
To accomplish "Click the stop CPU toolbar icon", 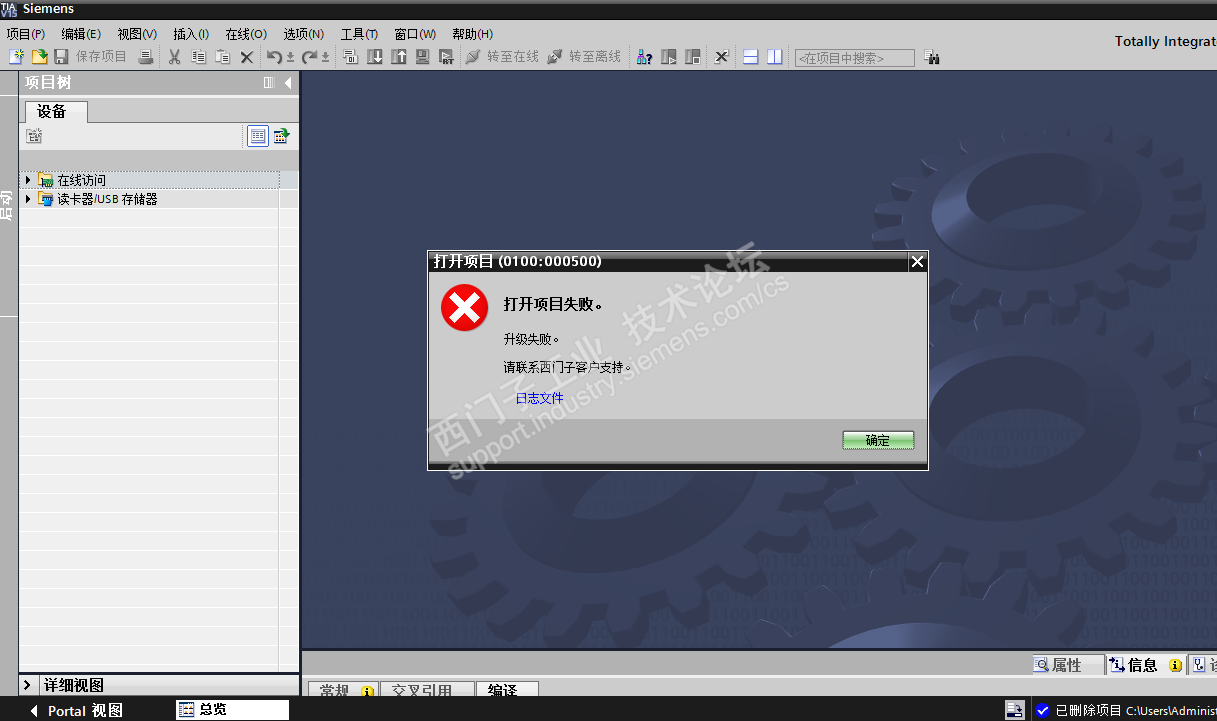I will click(x=693, y=57).
